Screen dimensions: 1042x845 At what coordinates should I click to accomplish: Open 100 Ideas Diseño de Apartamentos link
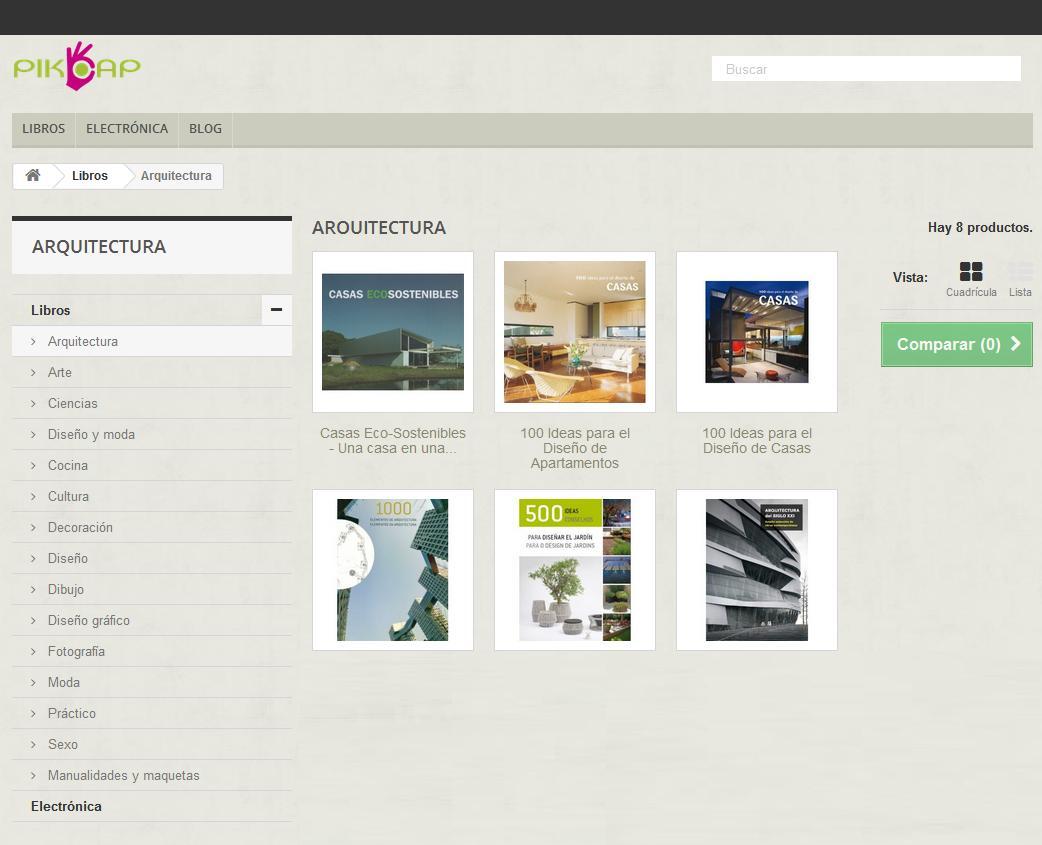pos(575,448)
